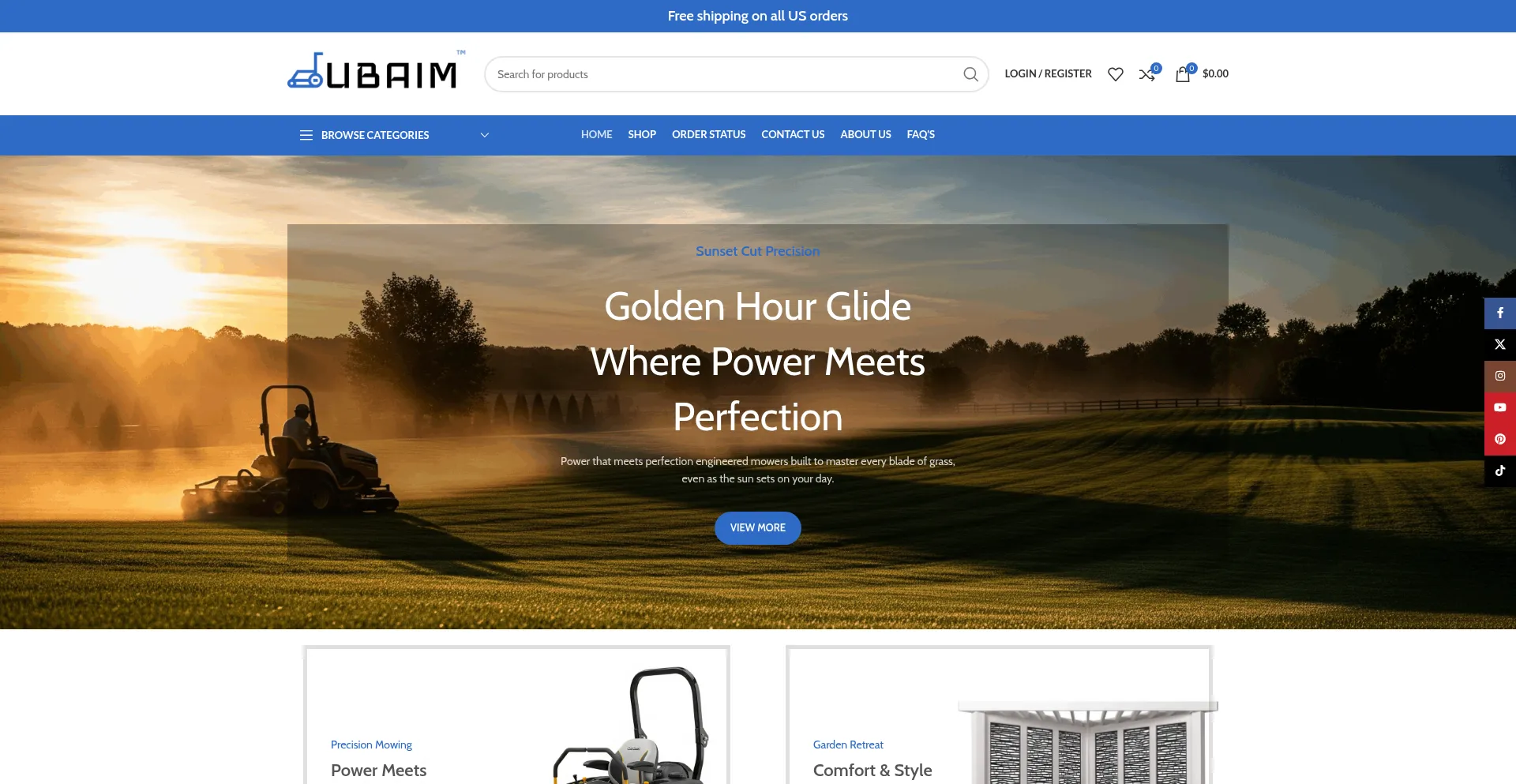Click the Login / Register link

click(1048, 74)
